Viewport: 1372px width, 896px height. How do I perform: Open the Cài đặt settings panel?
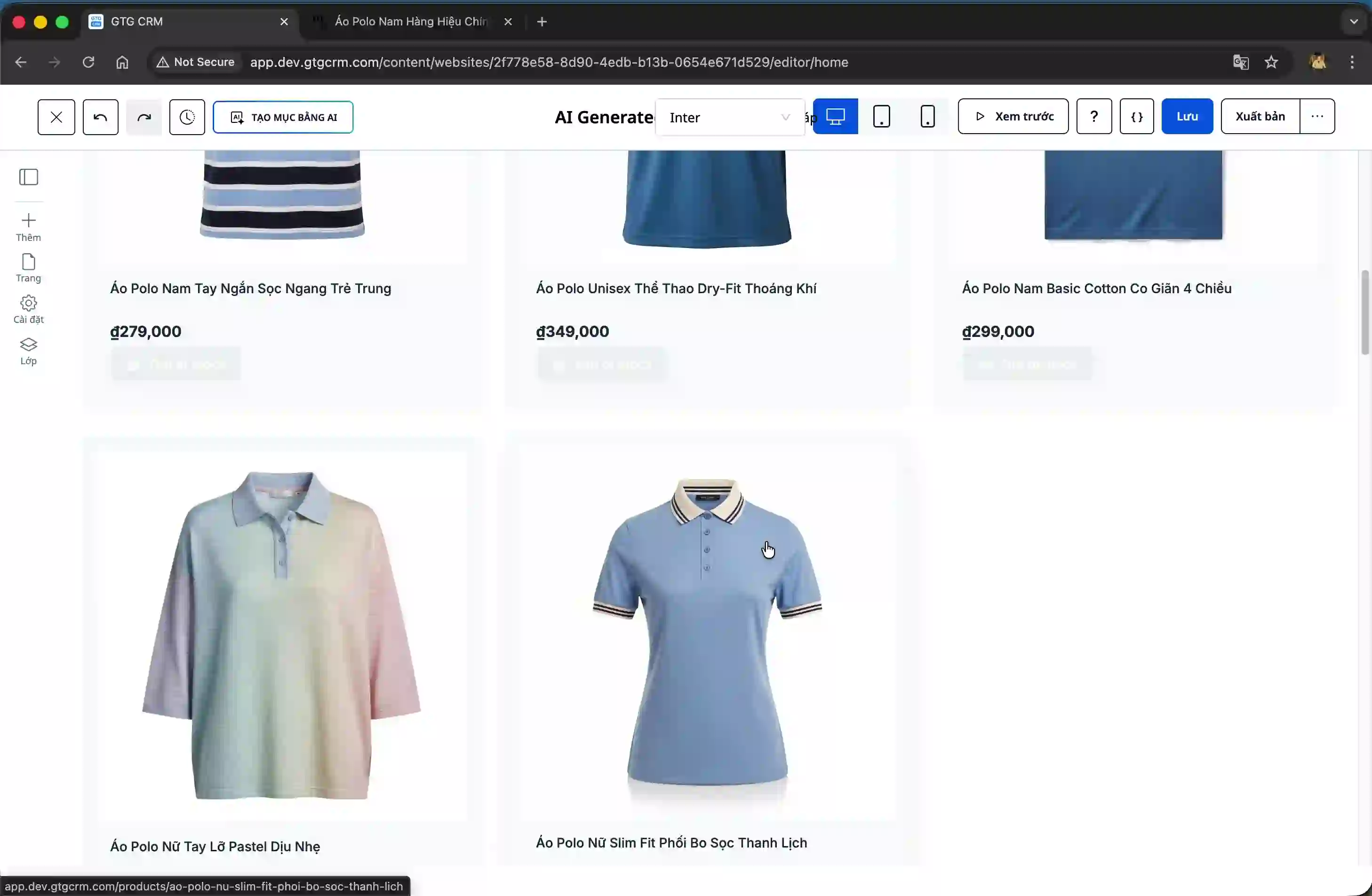pyautogui.click(x=28, y=309)
